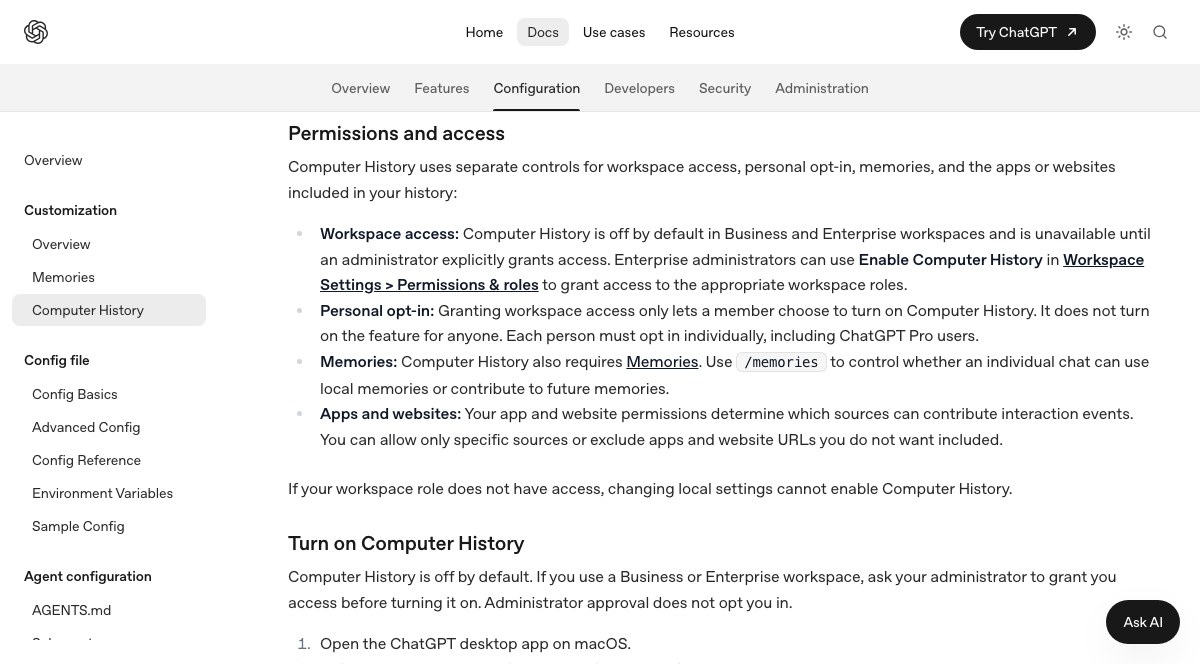Click the bold Workspace access: label
Image resolution: width=1200 pixels, height=664 pixels.
coord(389,233)
